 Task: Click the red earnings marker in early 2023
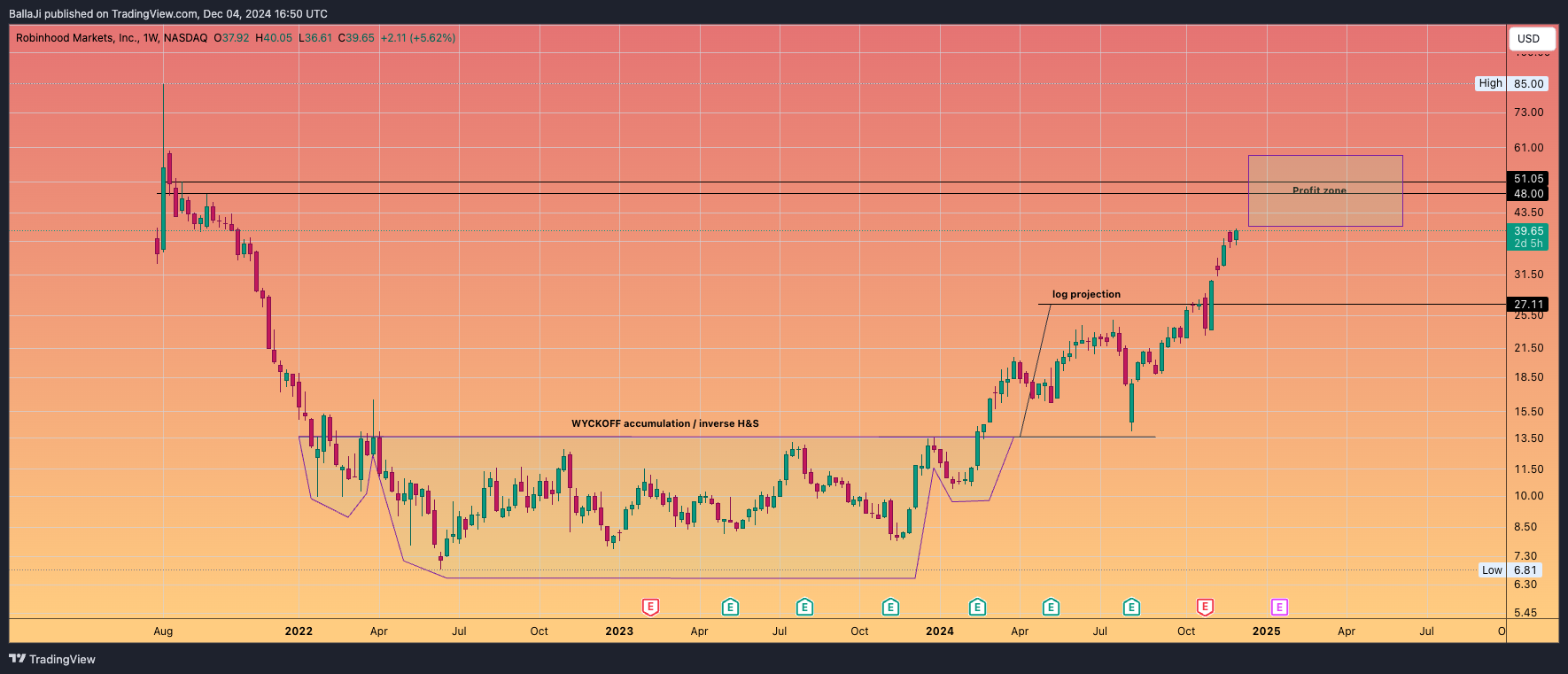point(650,607)
